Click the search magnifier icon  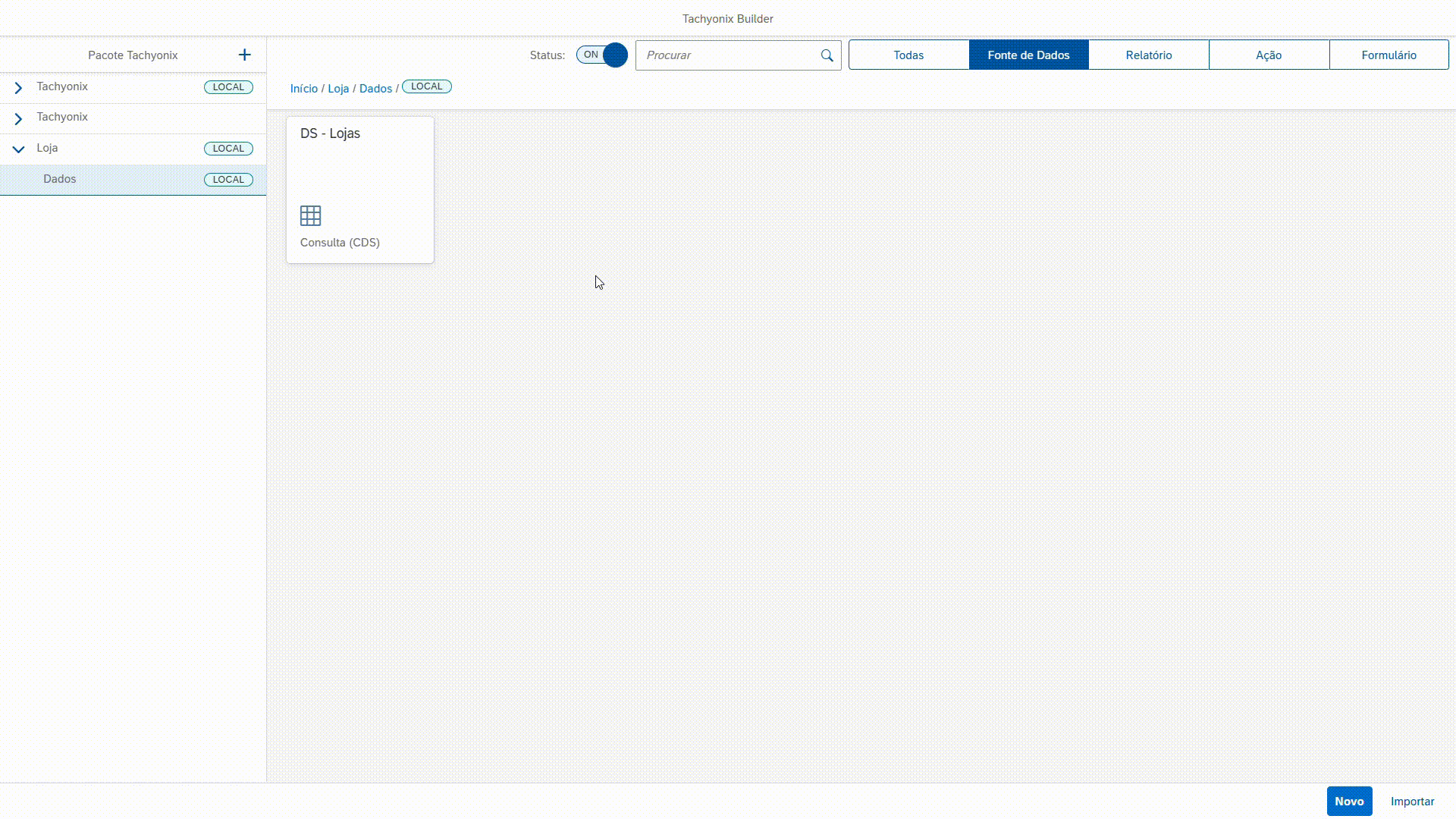click(827, 55)
